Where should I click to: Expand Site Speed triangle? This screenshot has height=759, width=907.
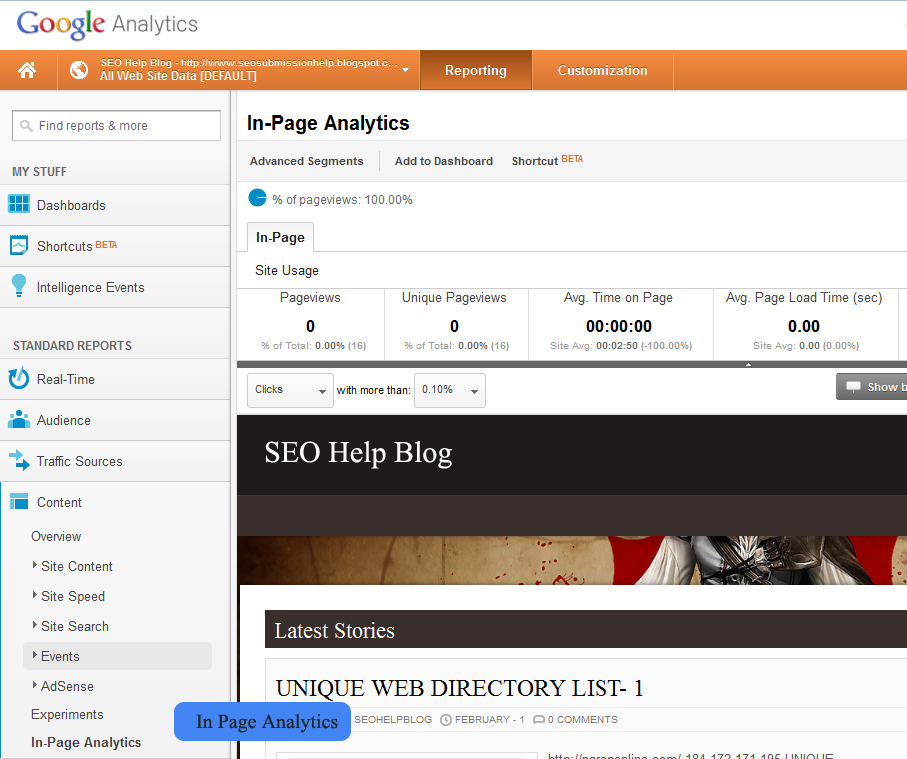(x=35, y=595)
